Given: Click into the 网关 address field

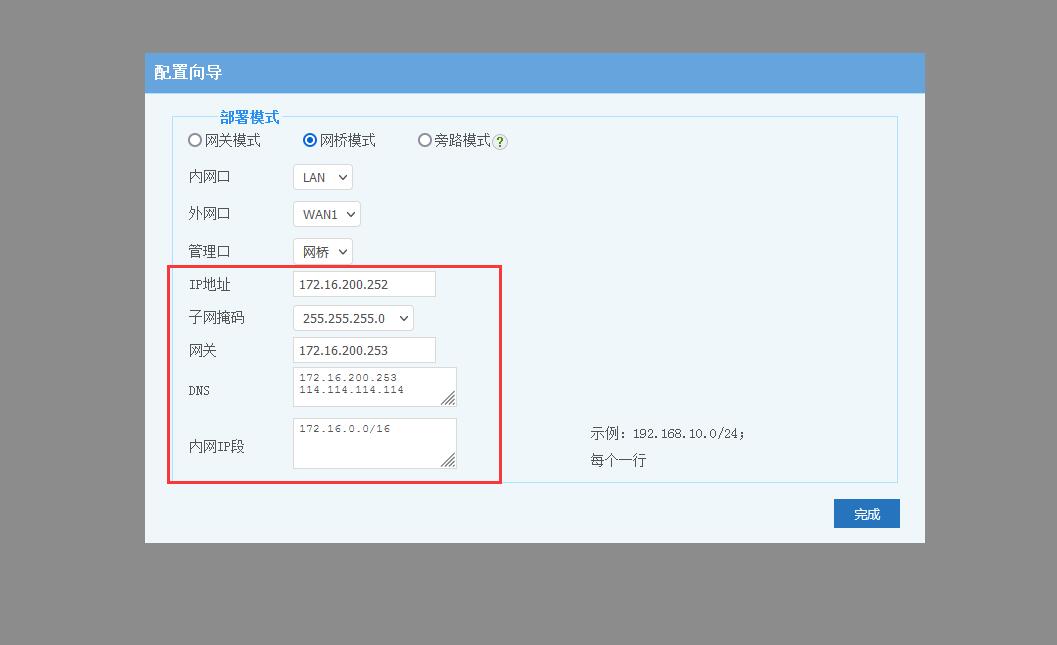Looking at the screenshot, I should 364,350.
